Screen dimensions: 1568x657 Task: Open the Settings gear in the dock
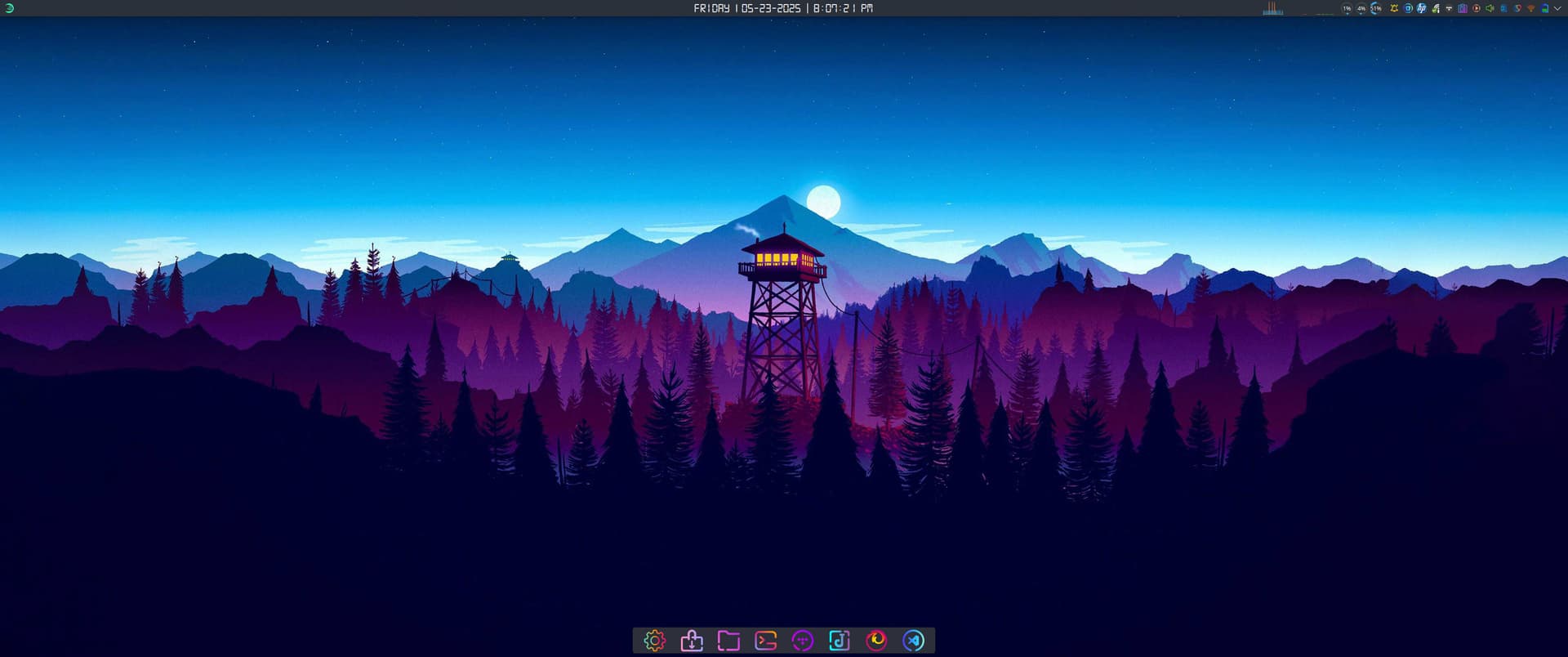click(654, 641)
